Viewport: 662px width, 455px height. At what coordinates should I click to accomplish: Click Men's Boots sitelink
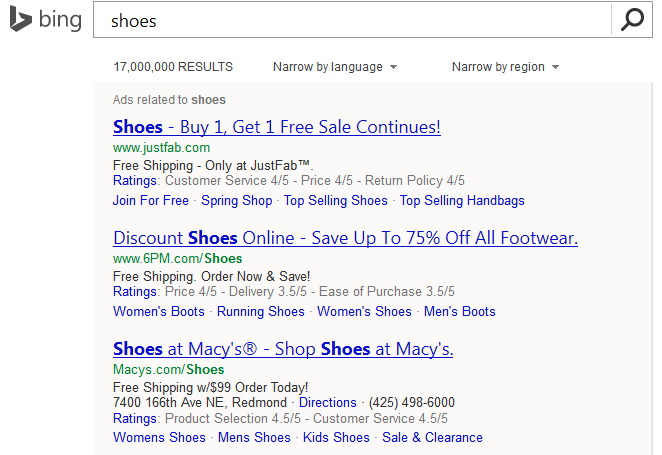click(459, 311)
